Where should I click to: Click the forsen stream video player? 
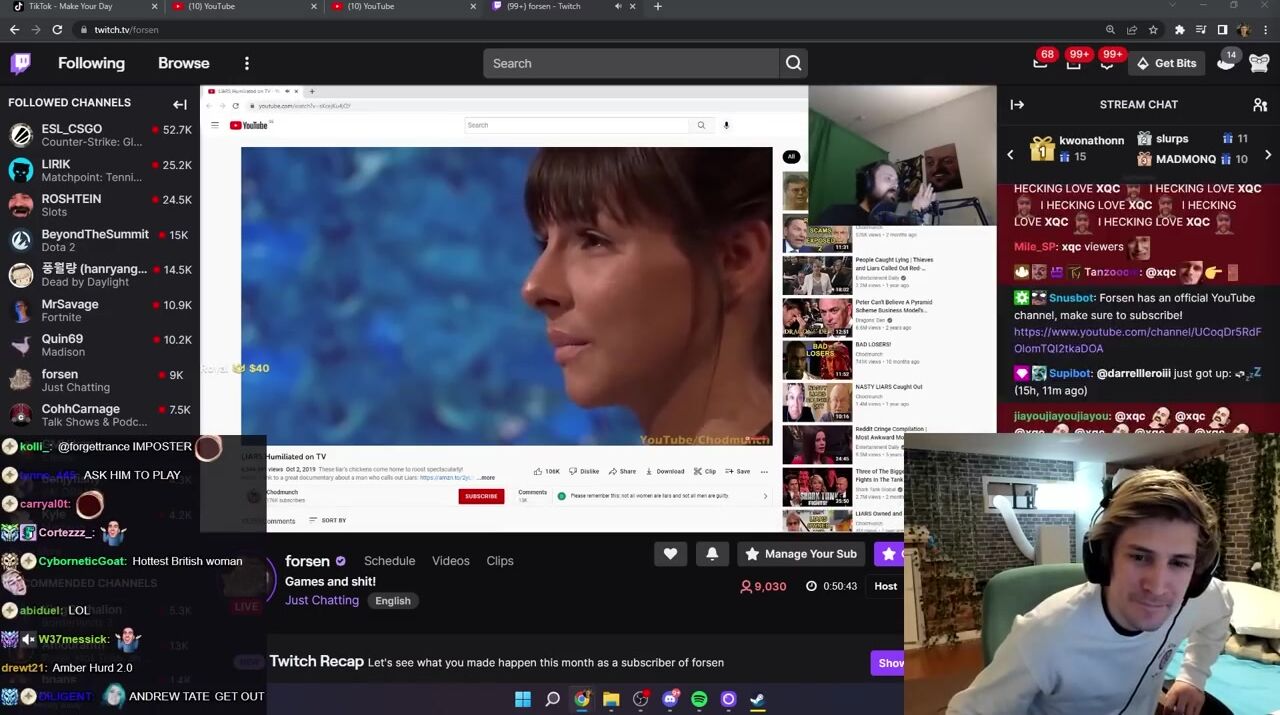[598, 309]
